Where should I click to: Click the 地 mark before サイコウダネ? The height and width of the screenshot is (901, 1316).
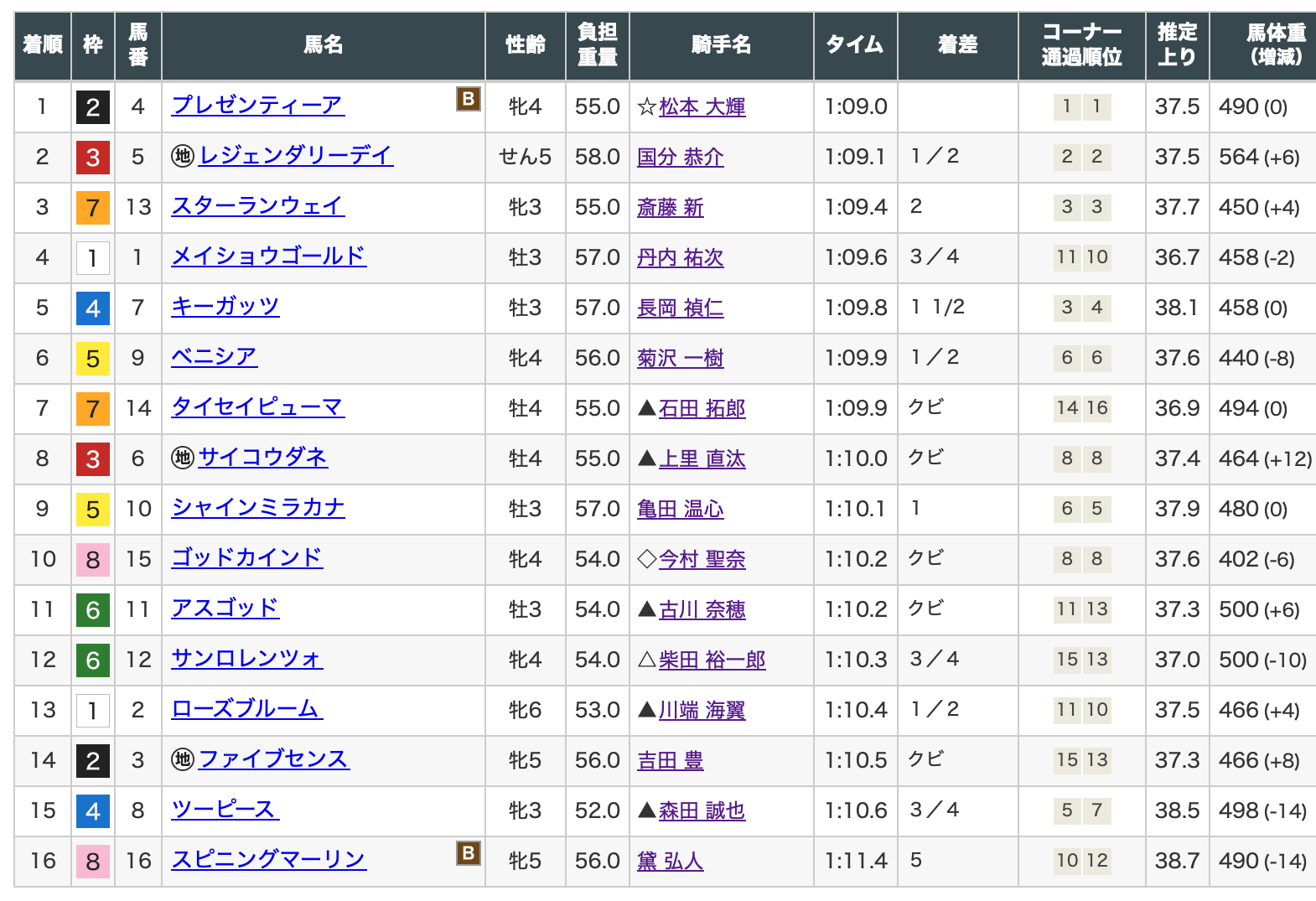183,458
